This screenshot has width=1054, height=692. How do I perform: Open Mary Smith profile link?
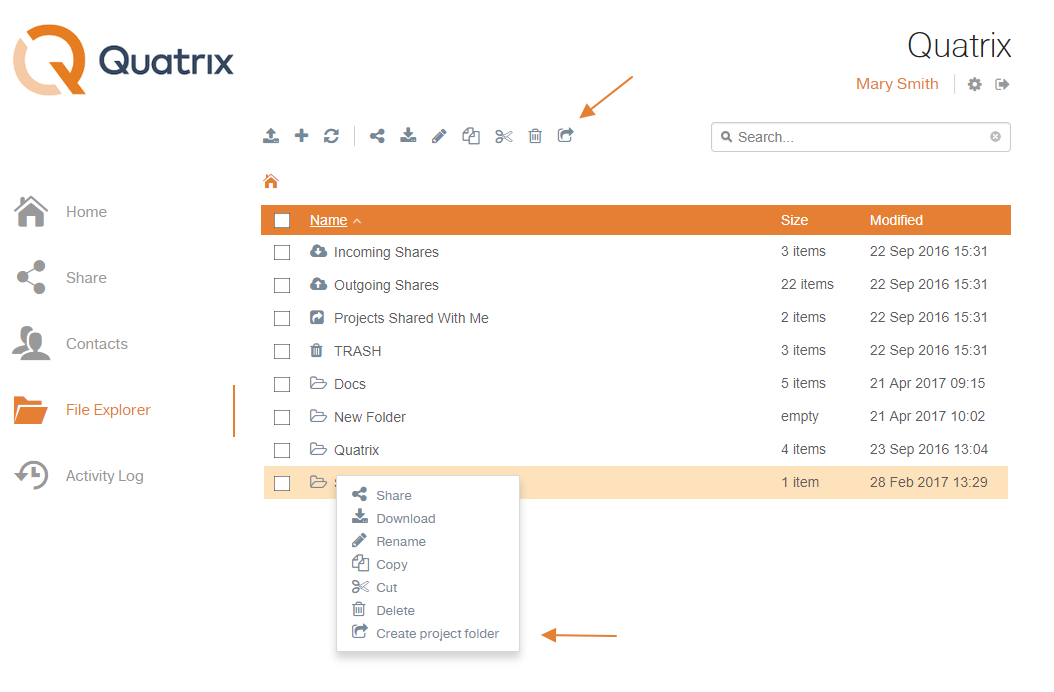point(897,83)
